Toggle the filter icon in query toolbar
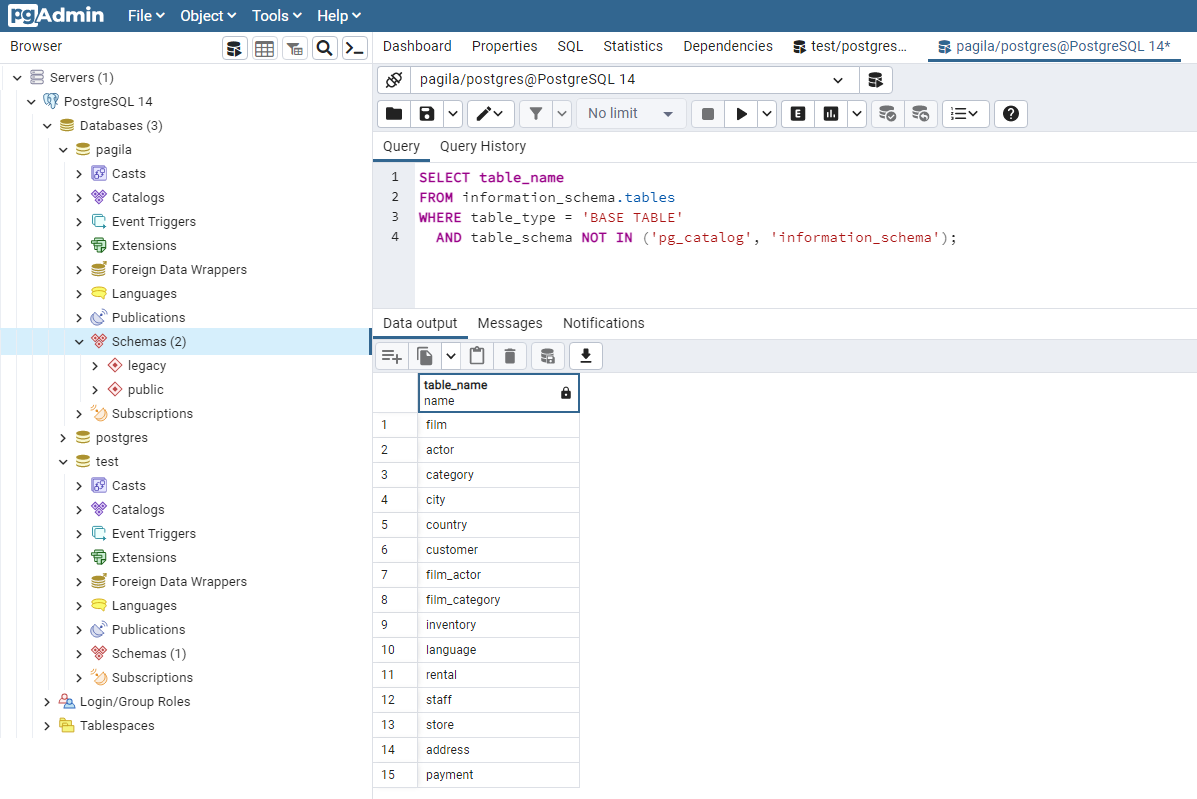This screenshot has height=799, width=1197. point(538,113)
